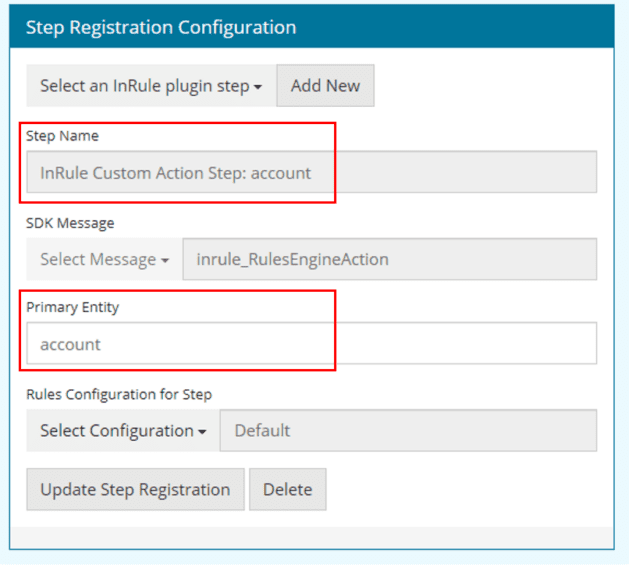Click the Rules Configuration for Step label

click(119, 395)
